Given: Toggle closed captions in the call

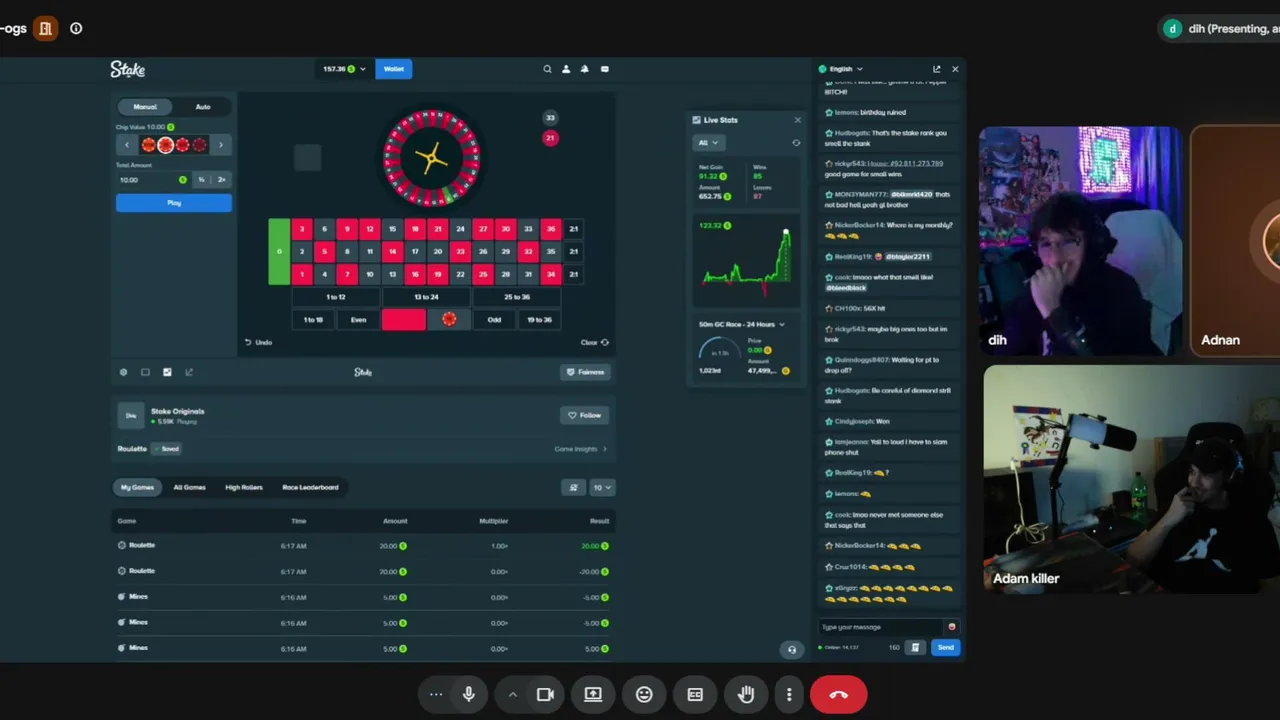Looking at the screenshot, I should point(695,694).
